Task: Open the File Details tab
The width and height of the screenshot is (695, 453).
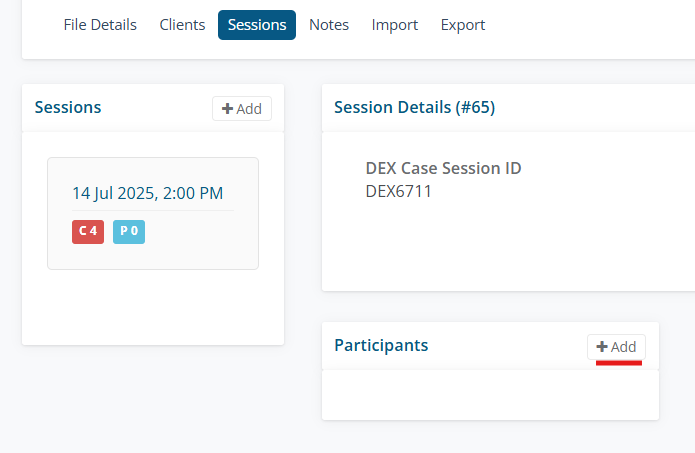Action: pos(100,25)
